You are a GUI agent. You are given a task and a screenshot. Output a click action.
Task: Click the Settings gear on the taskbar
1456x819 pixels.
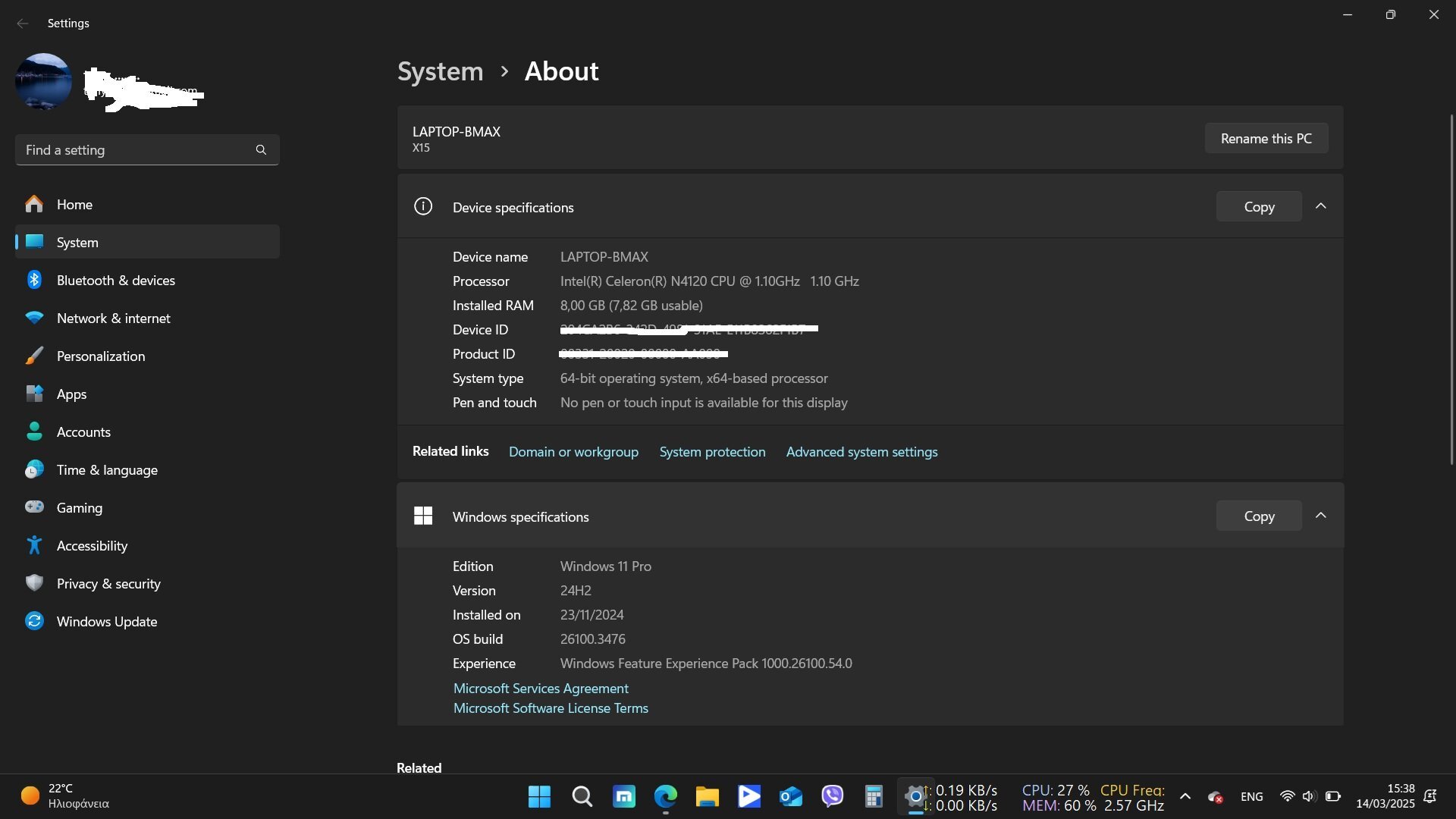(x=915, y=796)
